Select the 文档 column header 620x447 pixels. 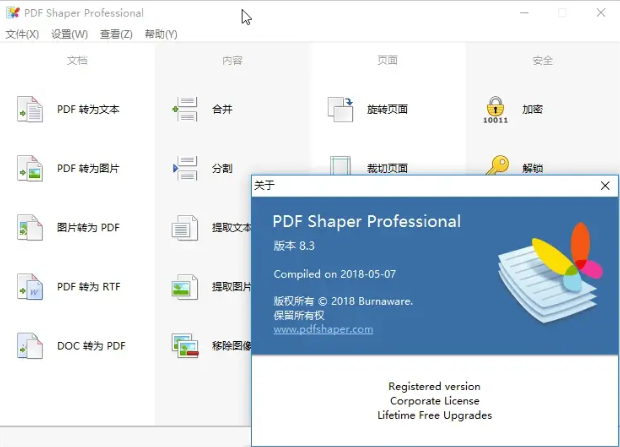click(77, 60)
